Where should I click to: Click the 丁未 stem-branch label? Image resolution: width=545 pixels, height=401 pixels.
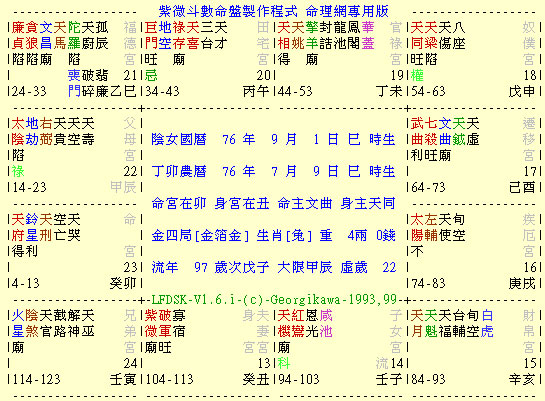tap(389, 91)
